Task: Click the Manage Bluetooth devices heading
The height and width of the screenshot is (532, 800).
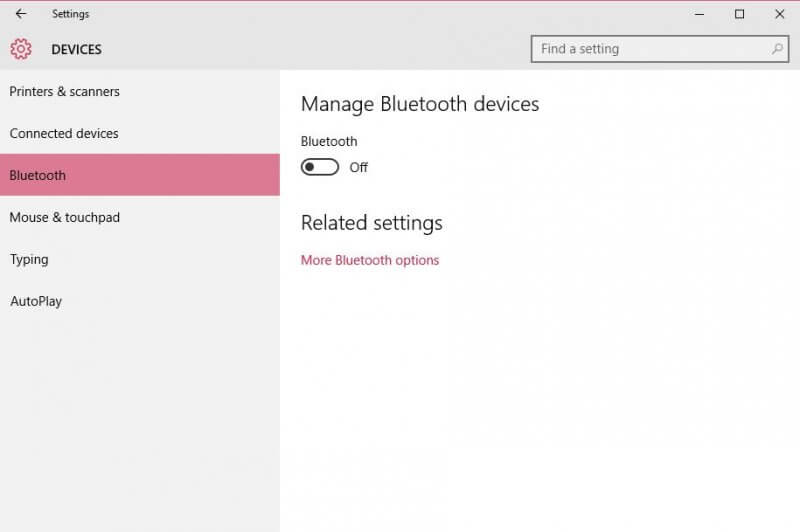Action: [420, 104]
